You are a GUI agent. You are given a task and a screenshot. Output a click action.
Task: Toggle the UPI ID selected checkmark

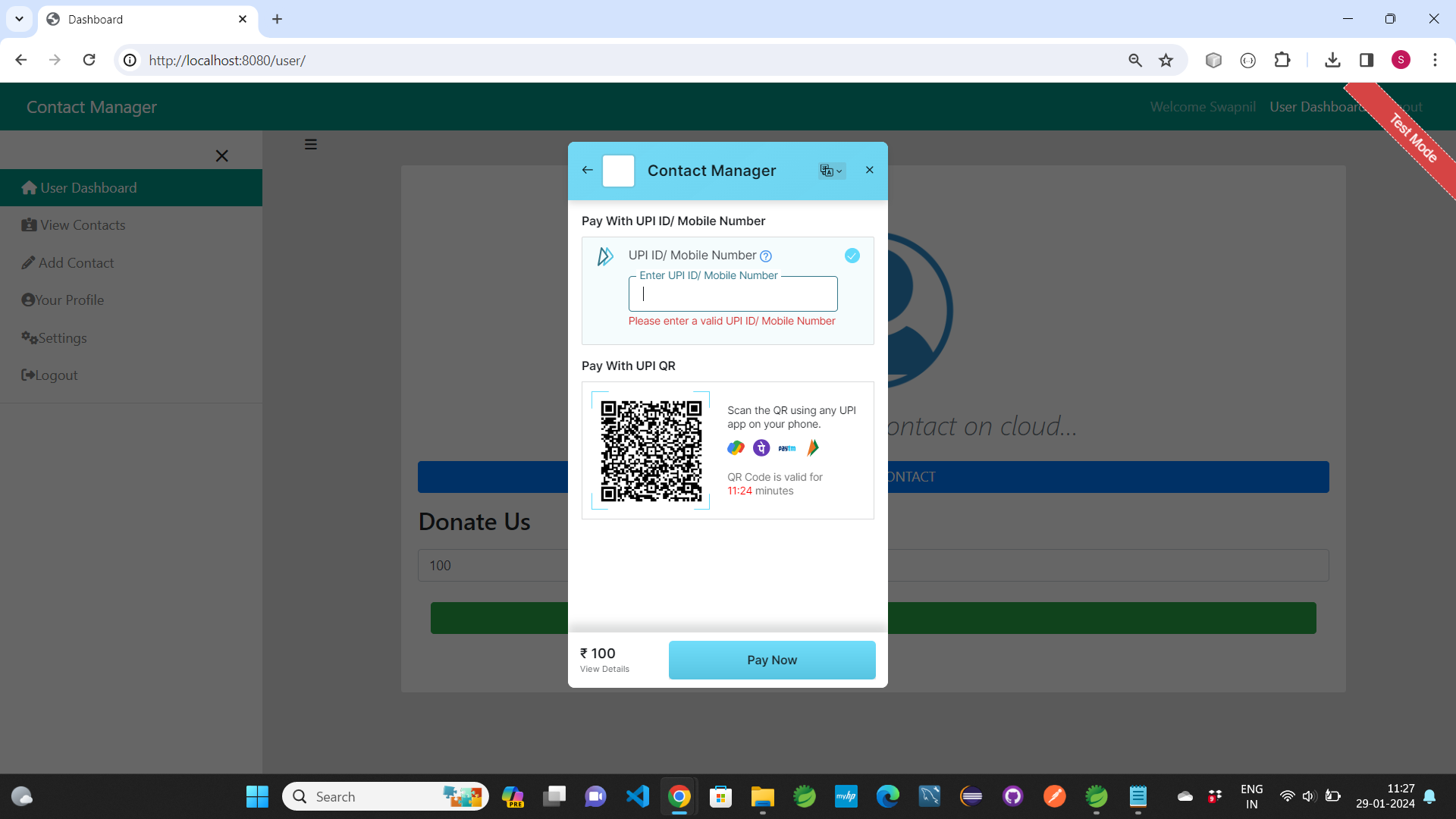tap(852, 256)
